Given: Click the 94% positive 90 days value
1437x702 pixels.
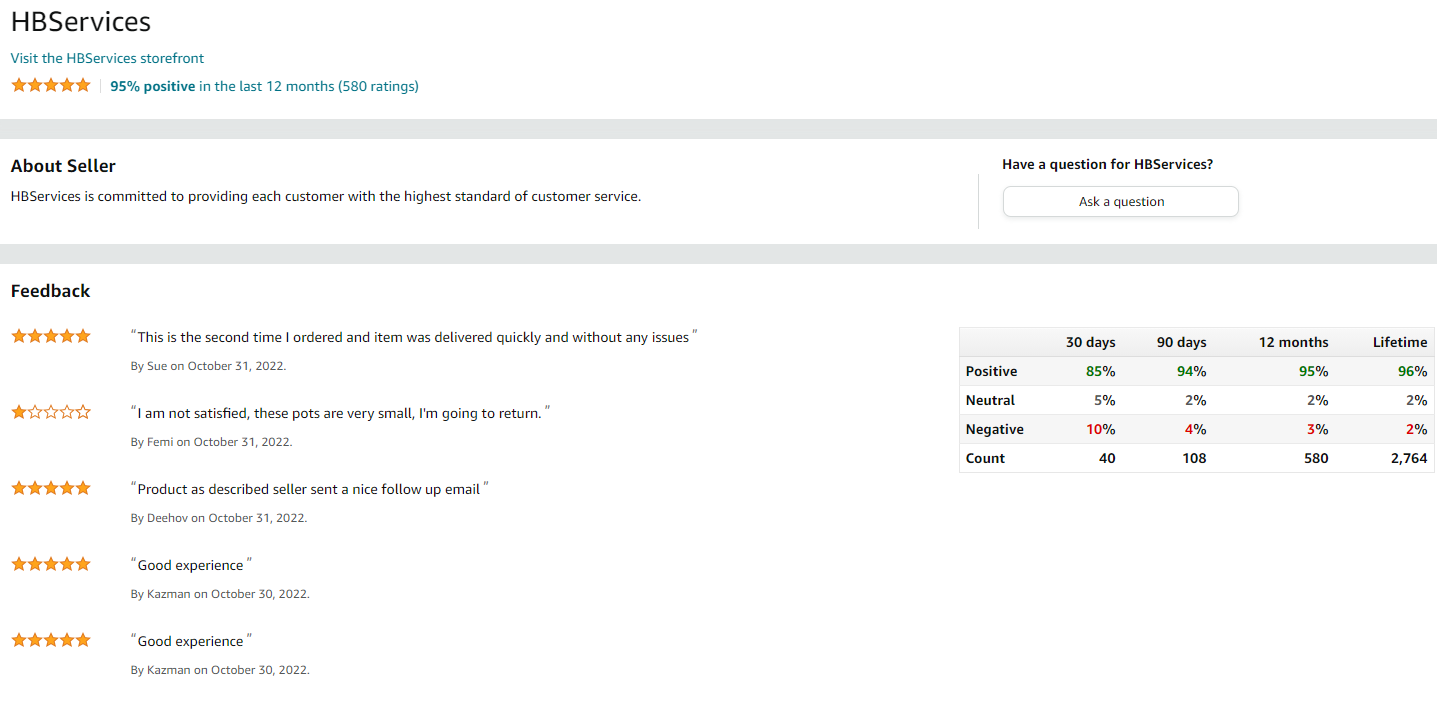Looking at the screenshot, I should pyautogui.click(x=1191, y=371).
